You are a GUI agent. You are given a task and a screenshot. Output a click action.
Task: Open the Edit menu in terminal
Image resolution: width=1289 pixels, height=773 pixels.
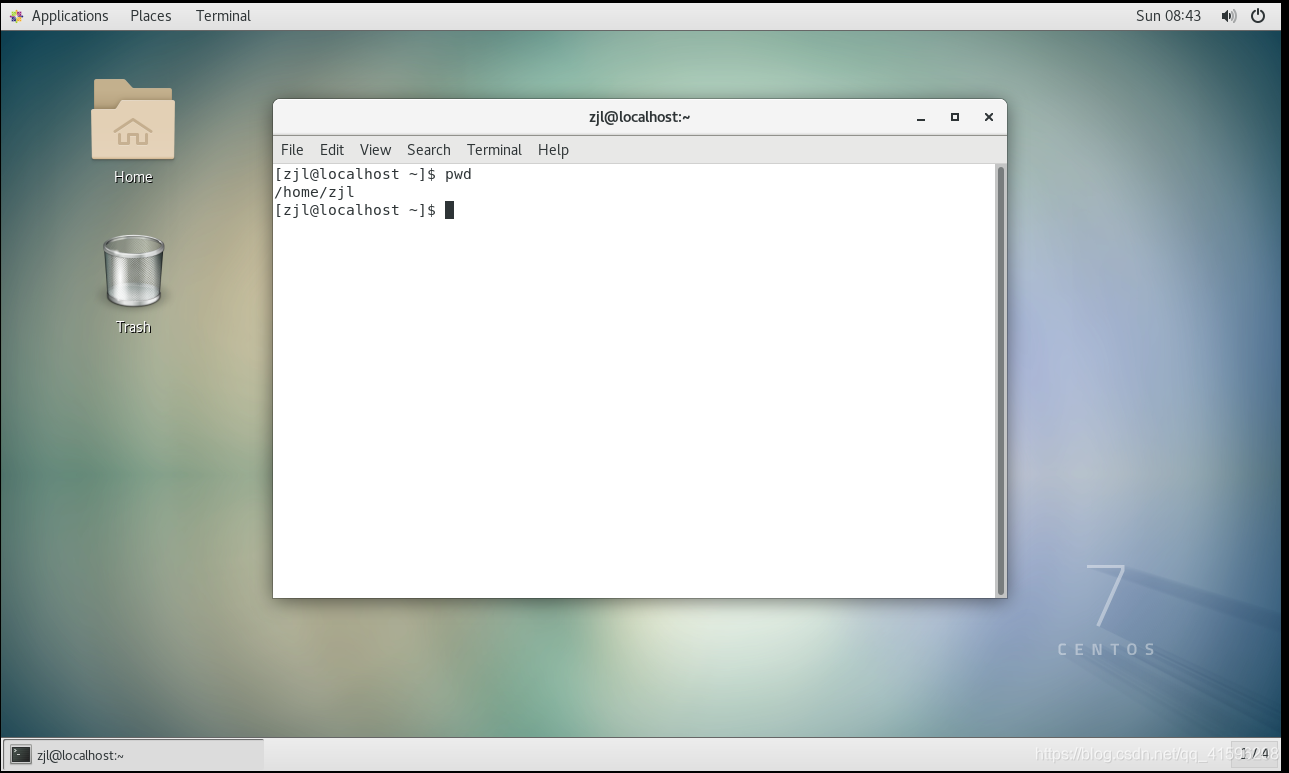coord(332,150)
